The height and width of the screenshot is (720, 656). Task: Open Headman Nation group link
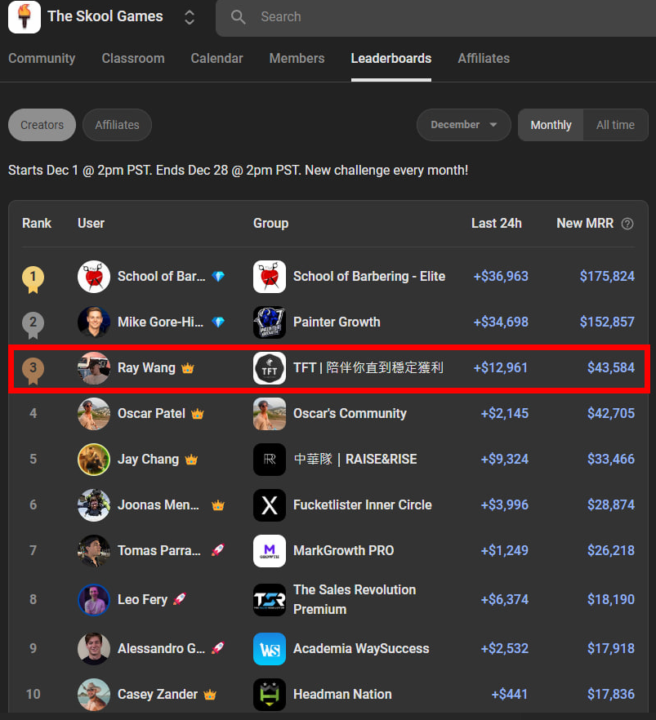coord(342,694)
